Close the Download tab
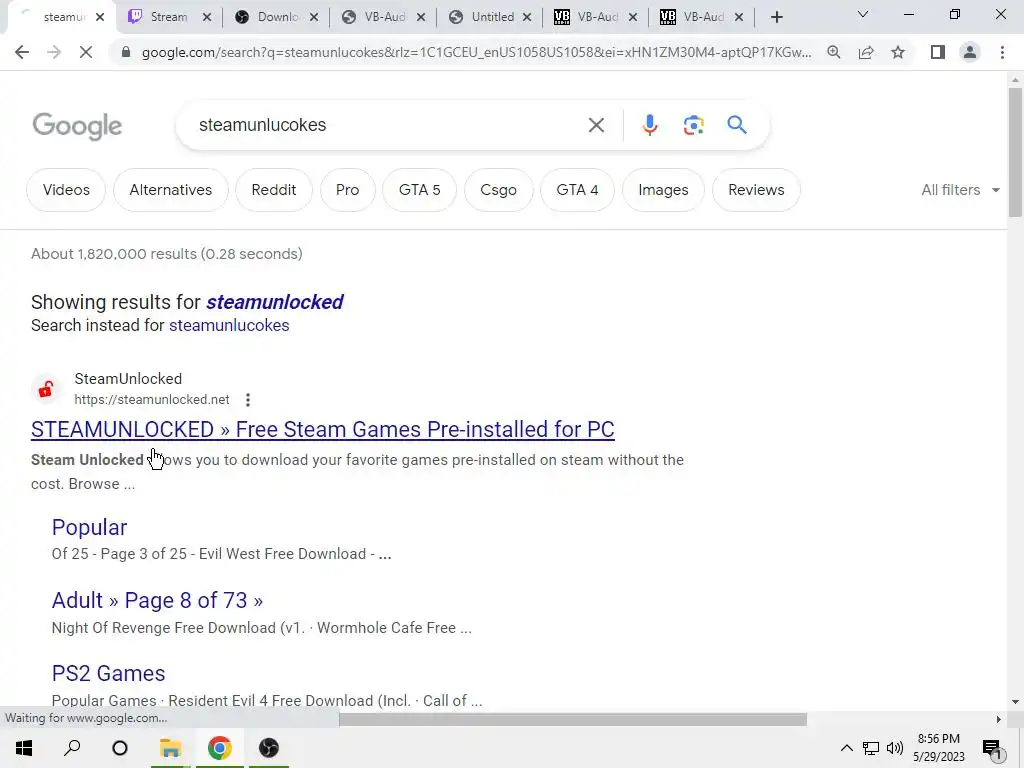The image size is (1024, 768). 314,17
